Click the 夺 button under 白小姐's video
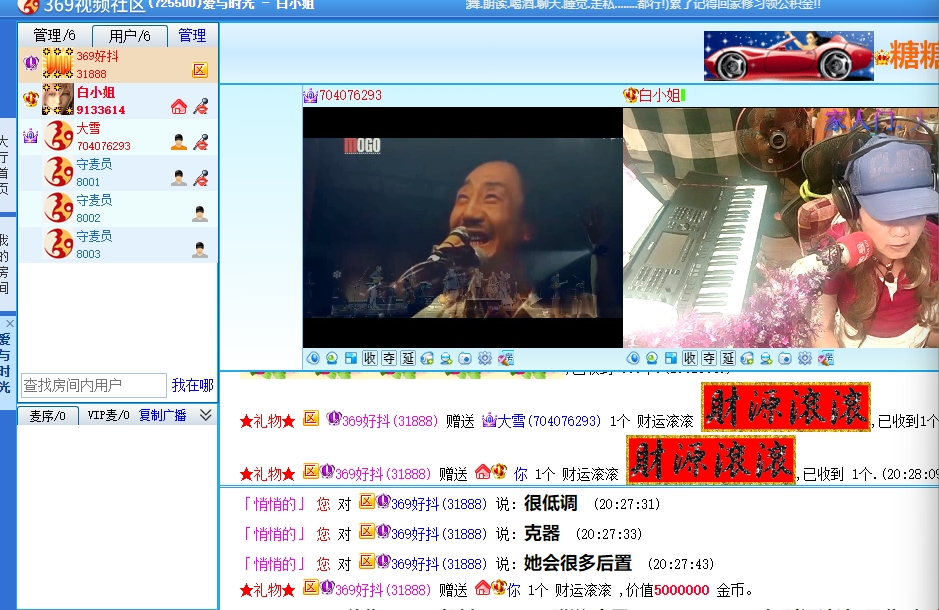 (x=709, y=359)
